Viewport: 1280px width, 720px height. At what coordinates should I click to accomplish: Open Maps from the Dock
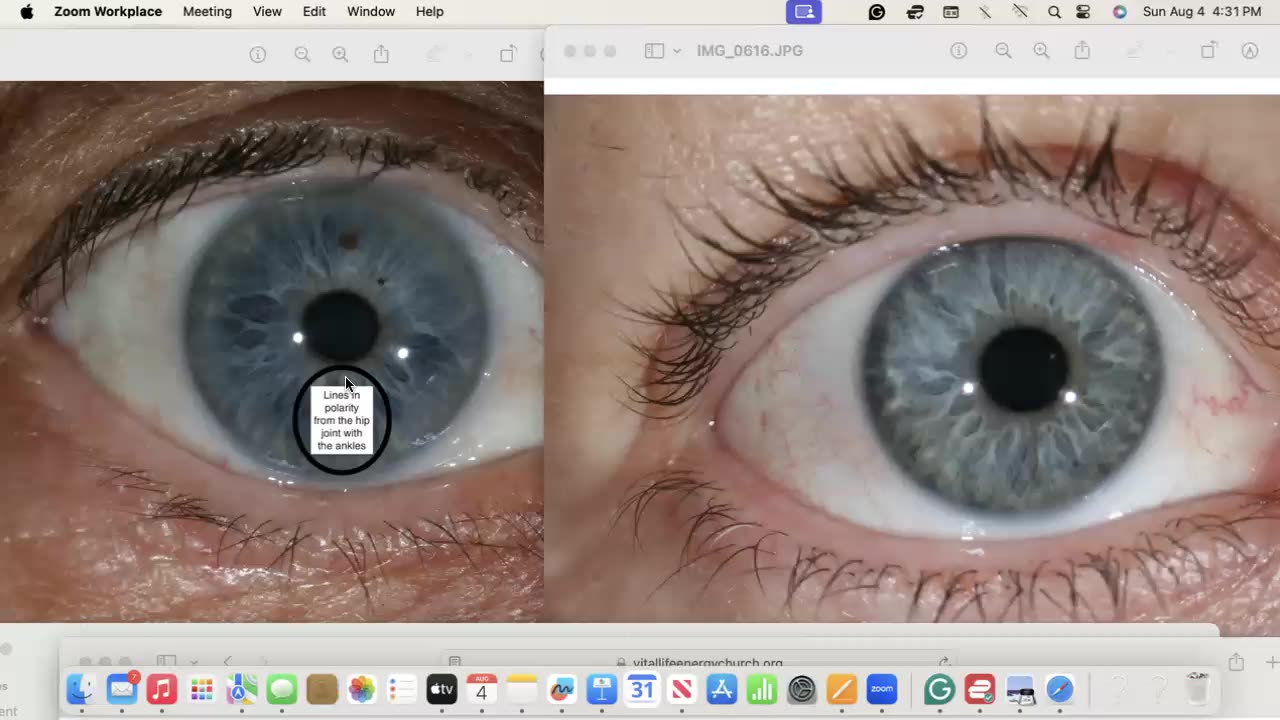(241, 689)
